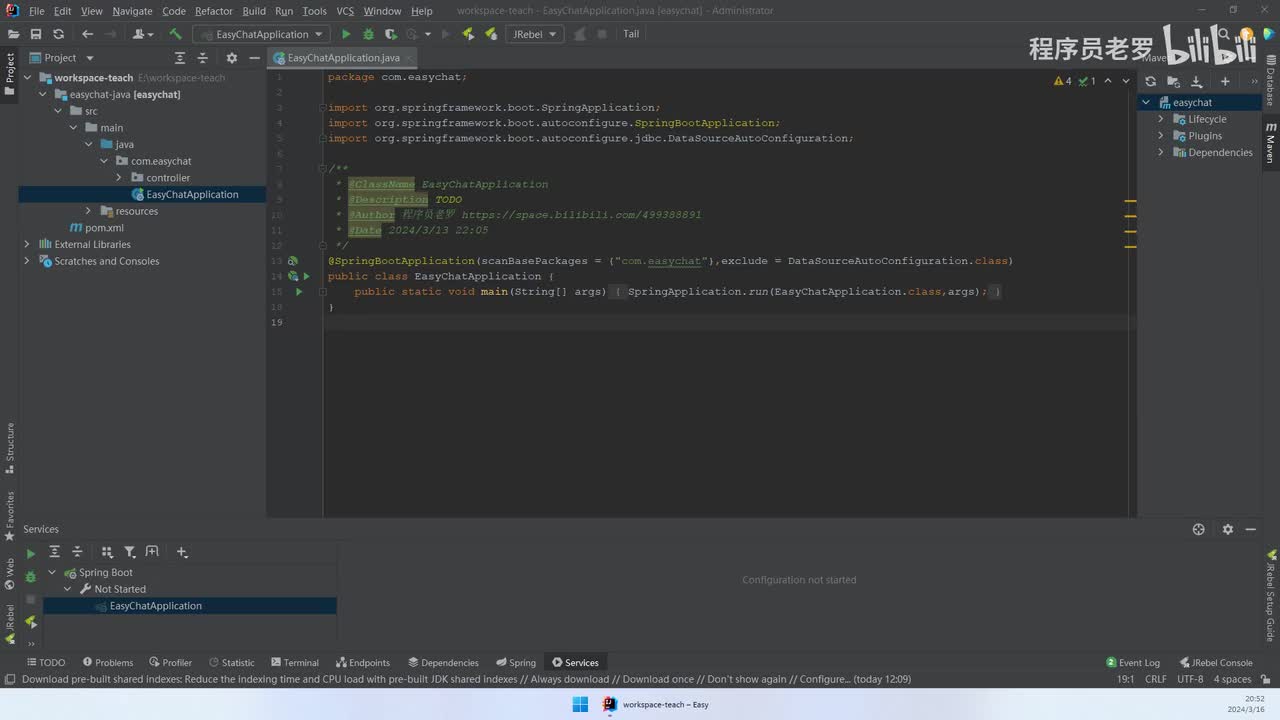Click the Project panel settings gear
This screenshot has width=1280, height=720.
coord(232,58)
